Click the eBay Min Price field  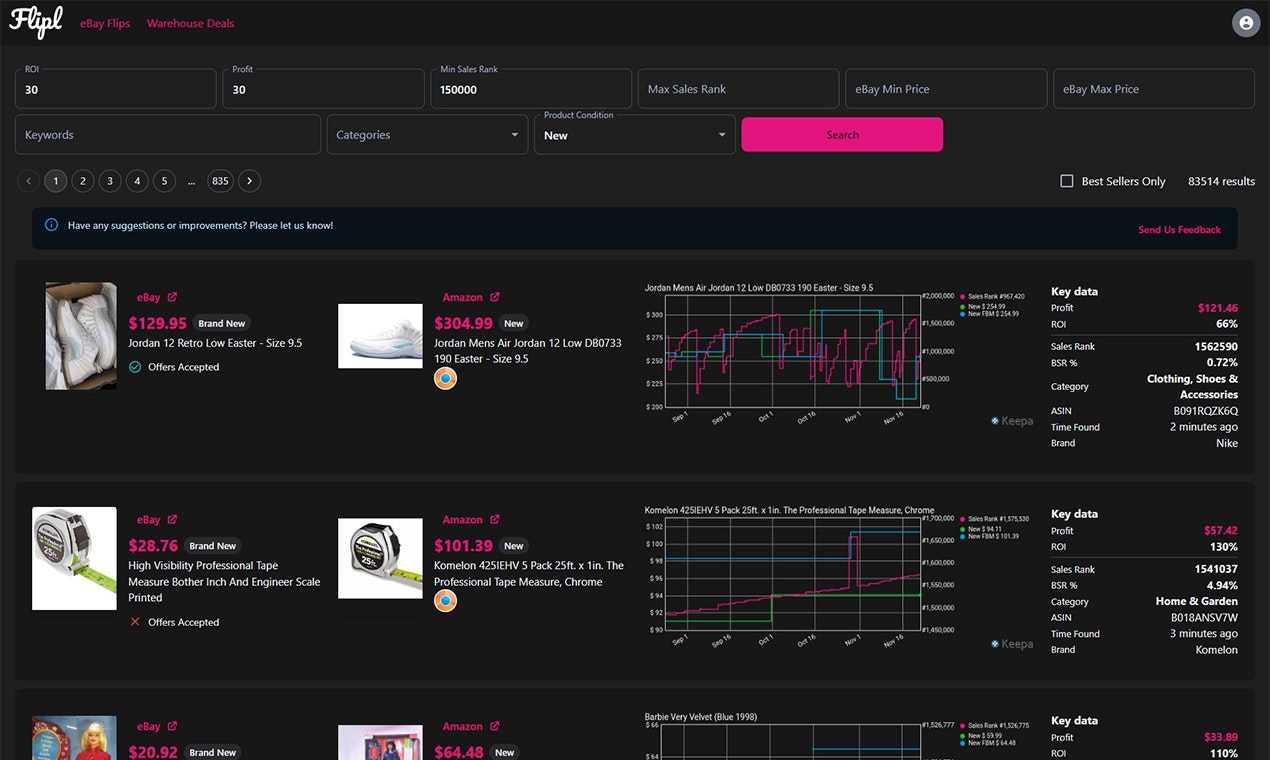(x=946, y=89)
